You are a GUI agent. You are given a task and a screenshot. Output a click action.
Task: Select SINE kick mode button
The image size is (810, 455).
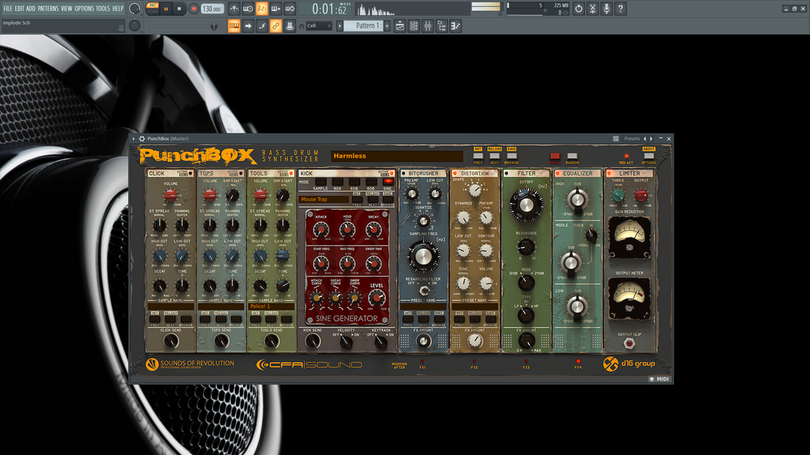point(387,182)
